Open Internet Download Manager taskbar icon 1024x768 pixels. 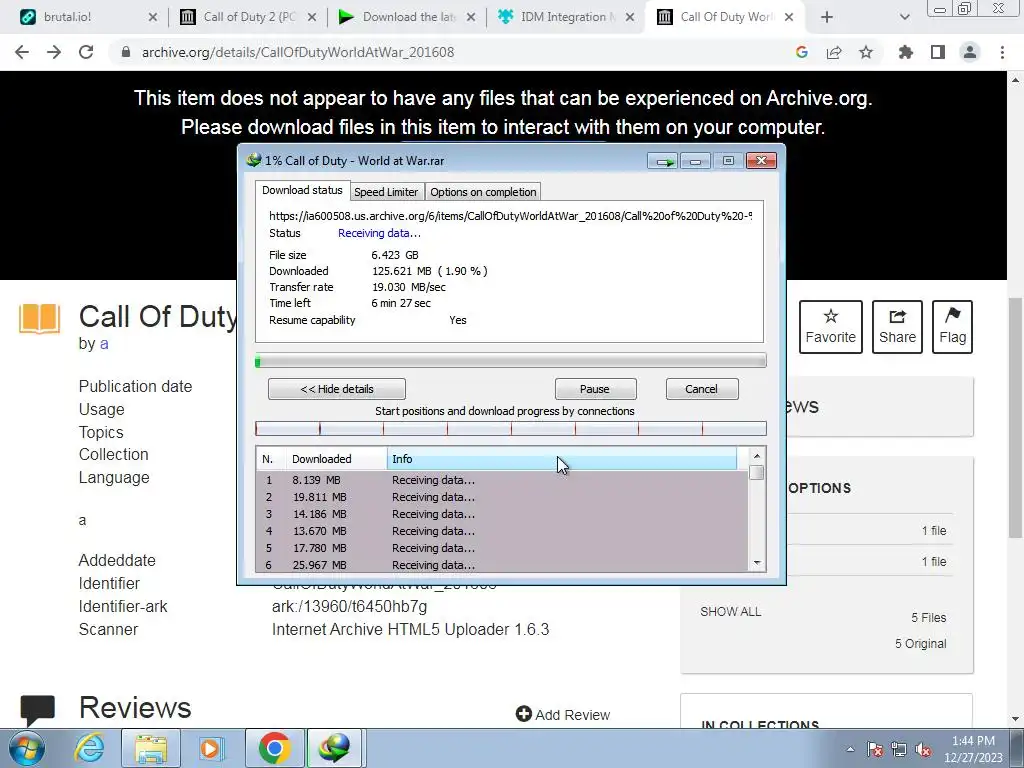[334, 748]
